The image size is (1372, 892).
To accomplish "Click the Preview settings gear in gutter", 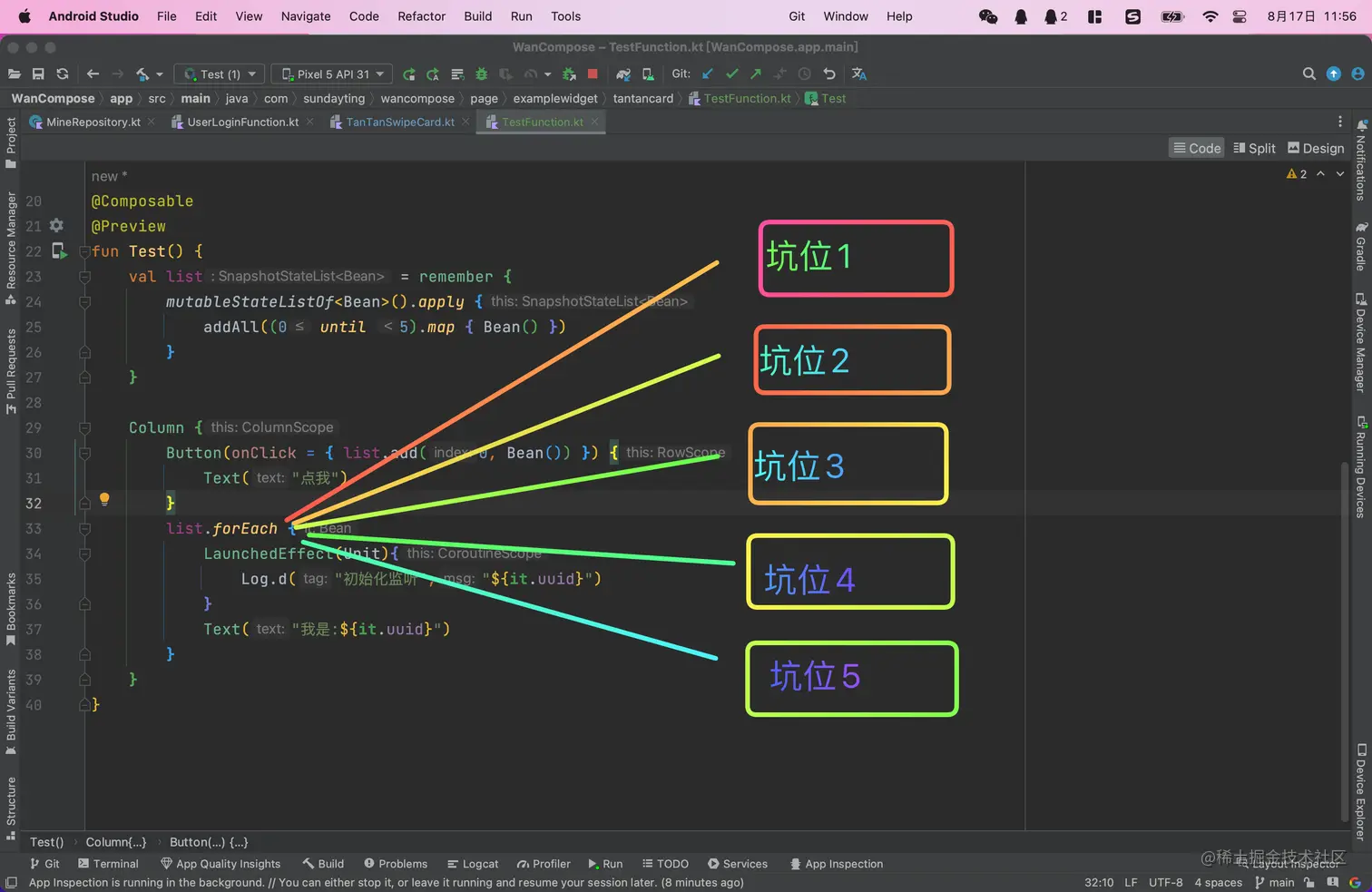I will [56, 225].
